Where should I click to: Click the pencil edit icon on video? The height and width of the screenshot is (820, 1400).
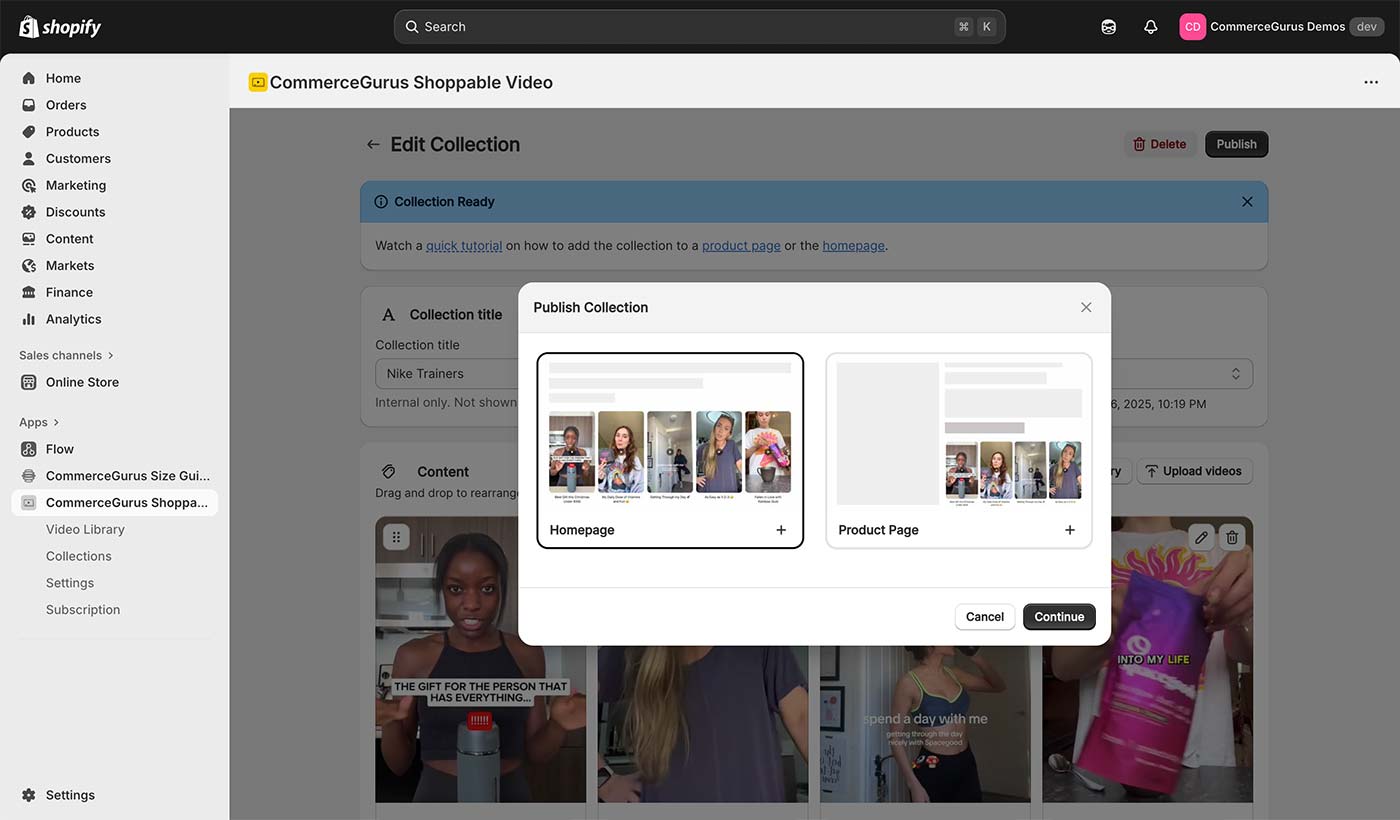point(1202,537)
